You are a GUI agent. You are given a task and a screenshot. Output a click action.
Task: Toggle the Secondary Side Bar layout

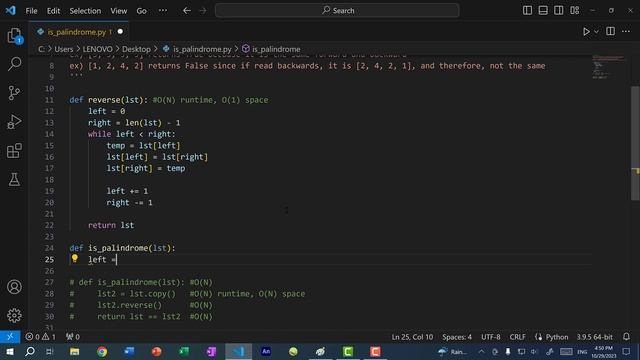coord(558,10)
